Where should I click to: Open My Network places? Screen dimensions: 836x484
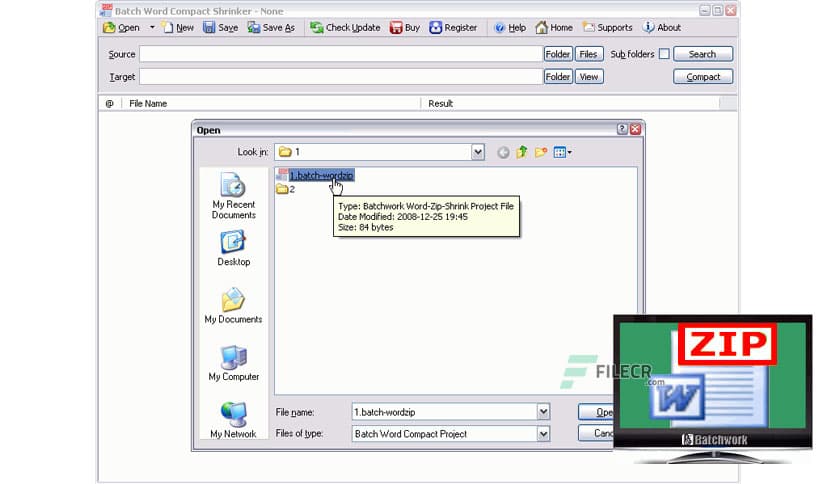coord(234,421)
